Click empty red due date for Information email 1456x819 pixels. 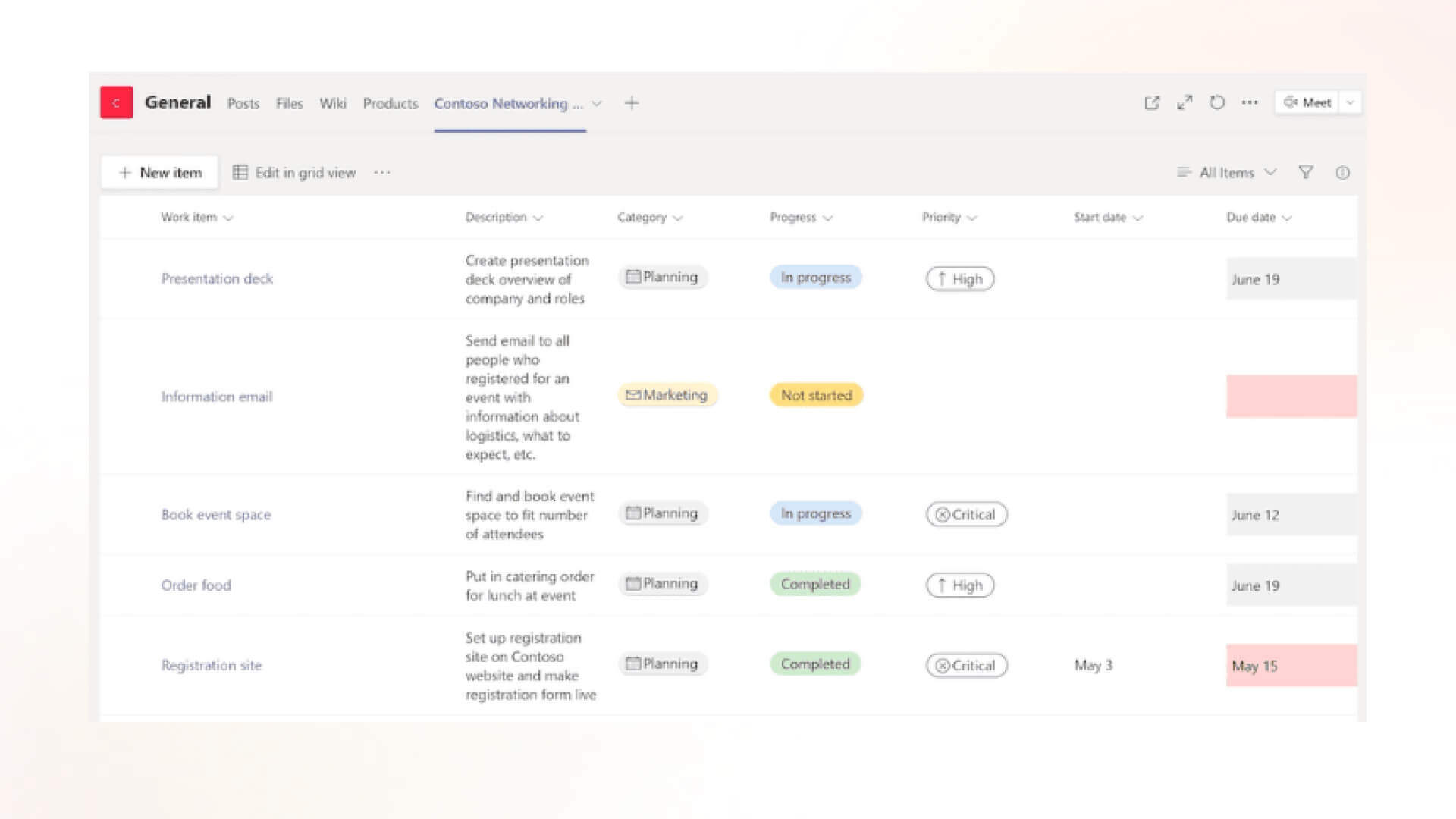(1291, 397)
